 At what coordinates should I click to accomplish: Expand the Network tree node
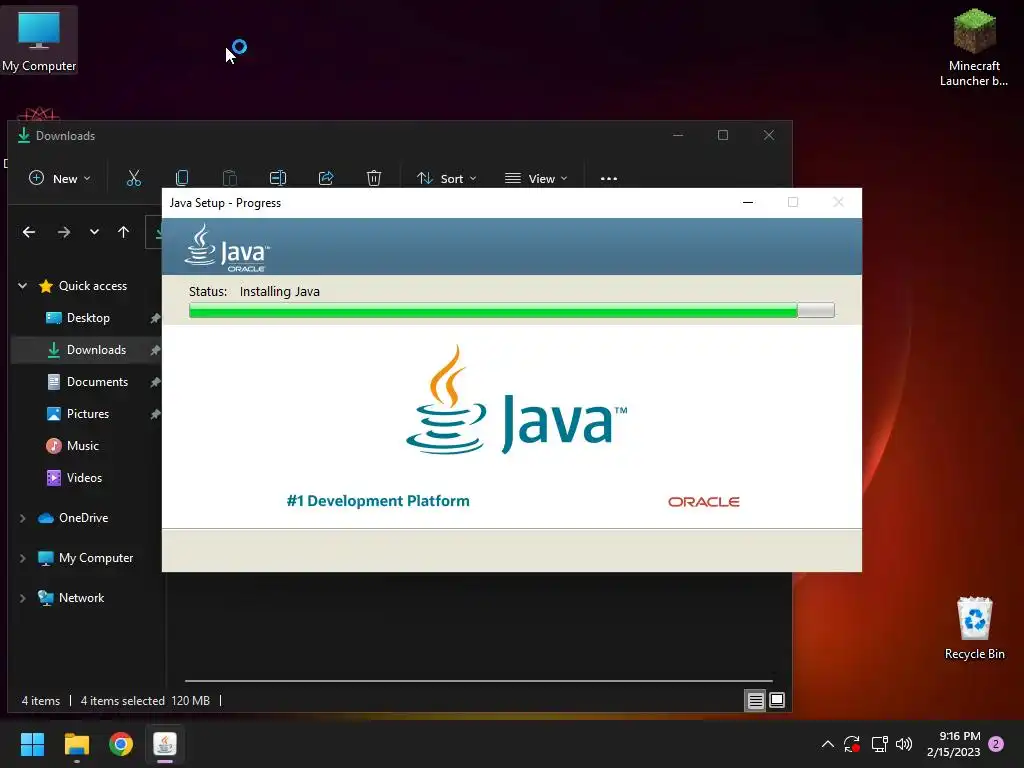tap(23, 598)
